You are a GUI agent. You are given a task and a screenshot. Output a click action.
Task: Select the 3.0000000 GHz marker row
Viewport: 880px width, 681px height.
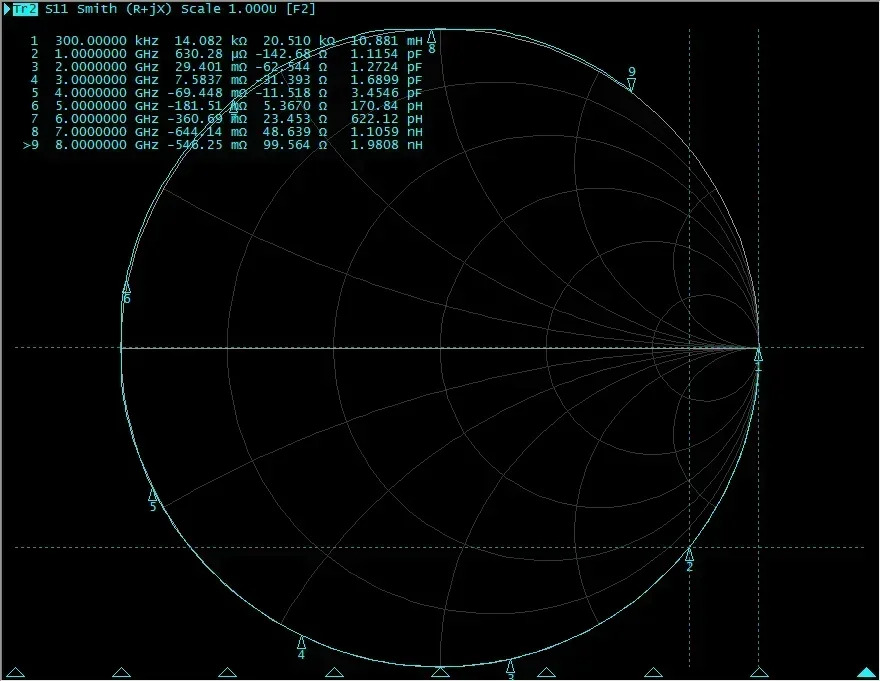[227, 79]
